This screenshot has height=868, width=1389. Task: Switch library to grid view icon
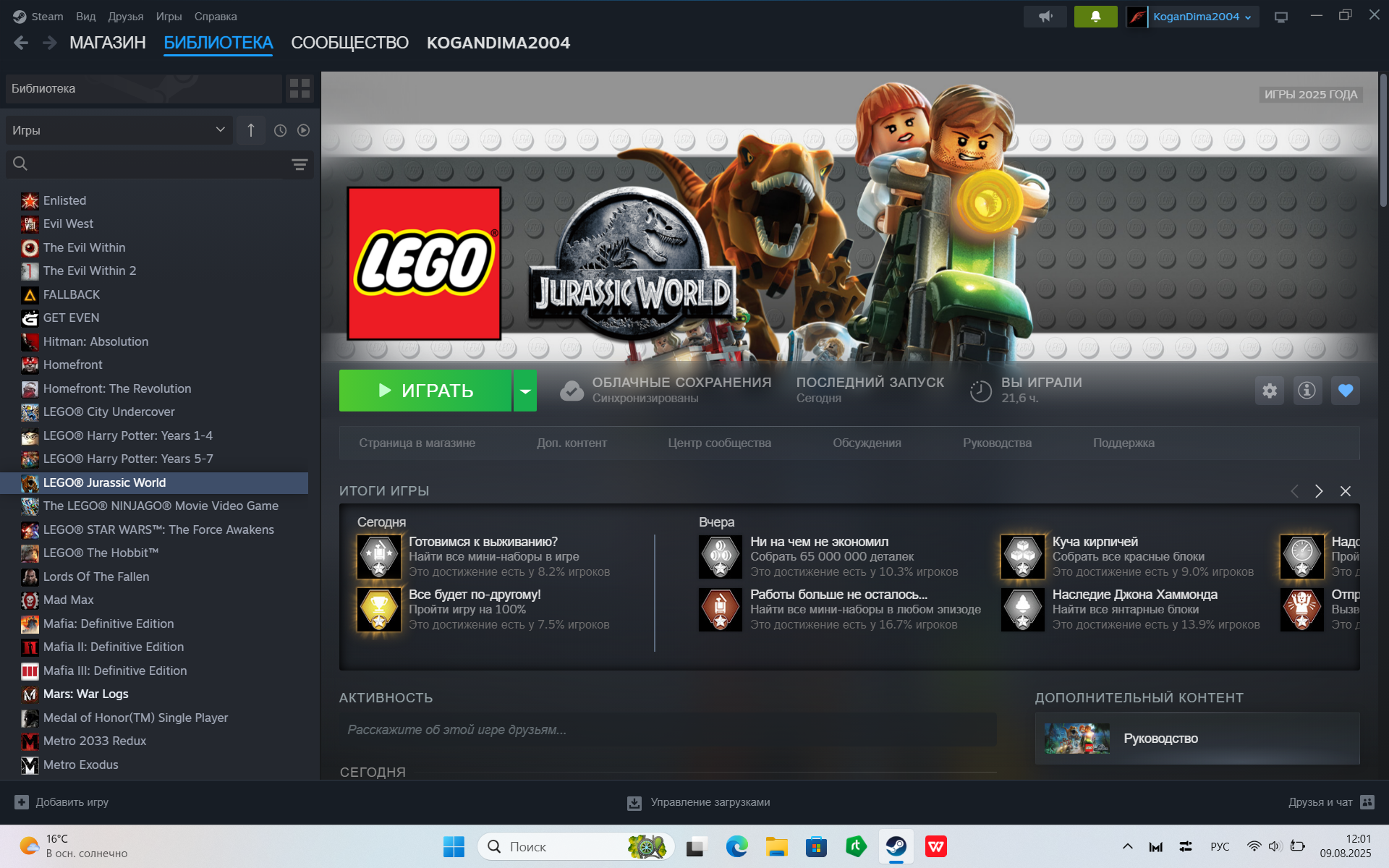click(x=300, y=88)
